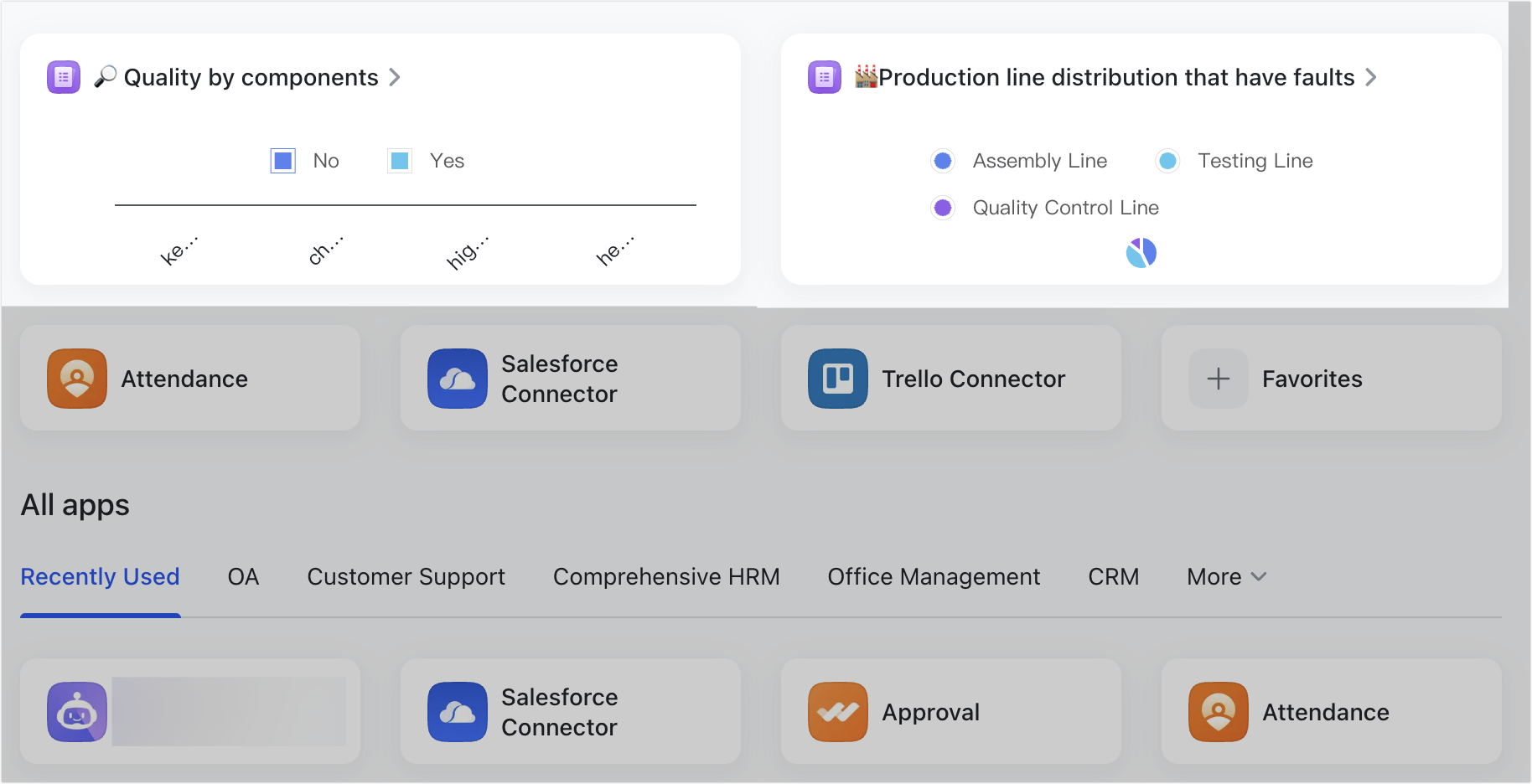This screenshot has height=784, width=1532.
Task: Open the Approval app icon
Action: 838,712
